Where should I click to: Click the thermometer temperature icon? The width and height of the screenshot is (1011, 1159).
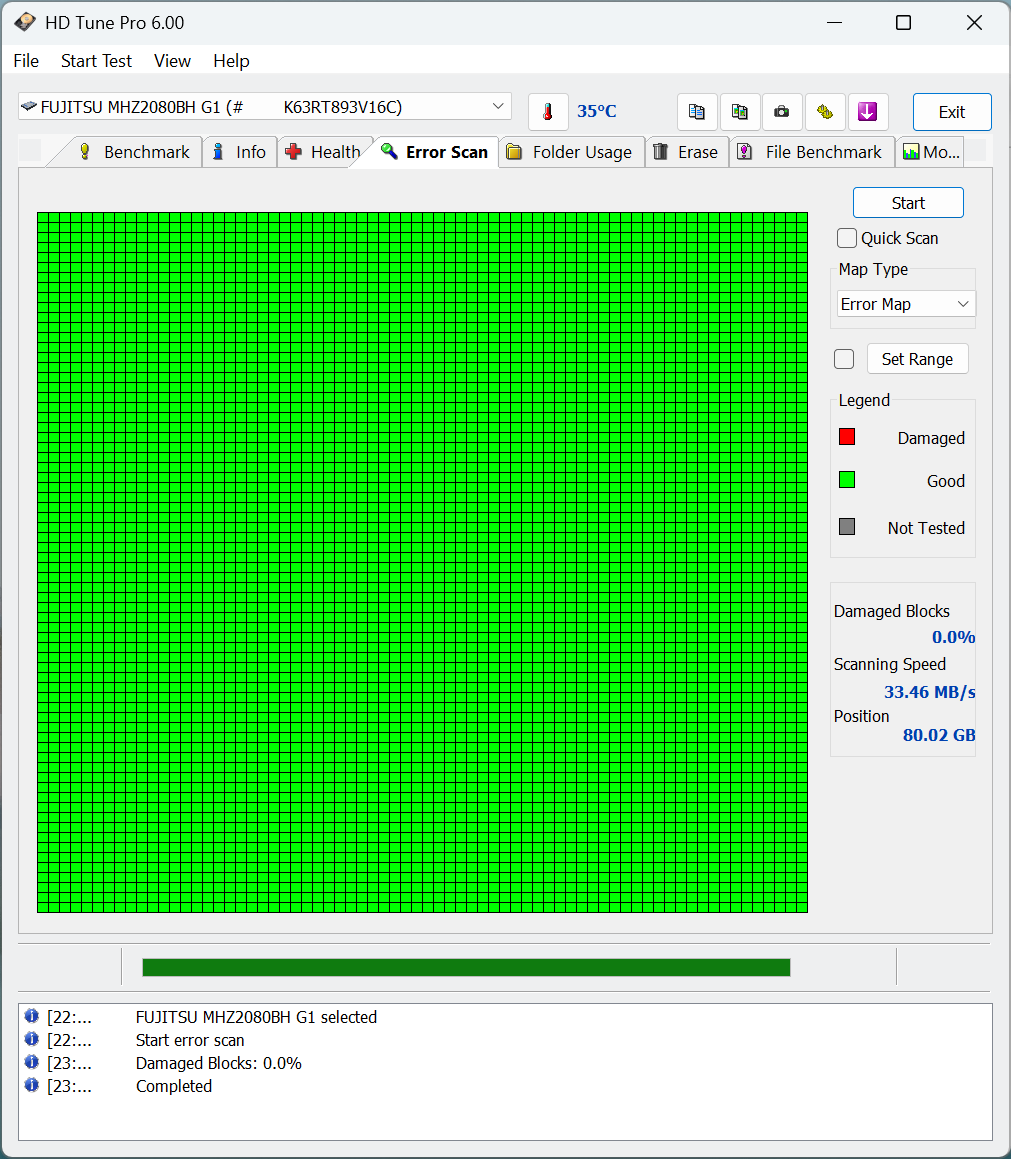(548, 112)
